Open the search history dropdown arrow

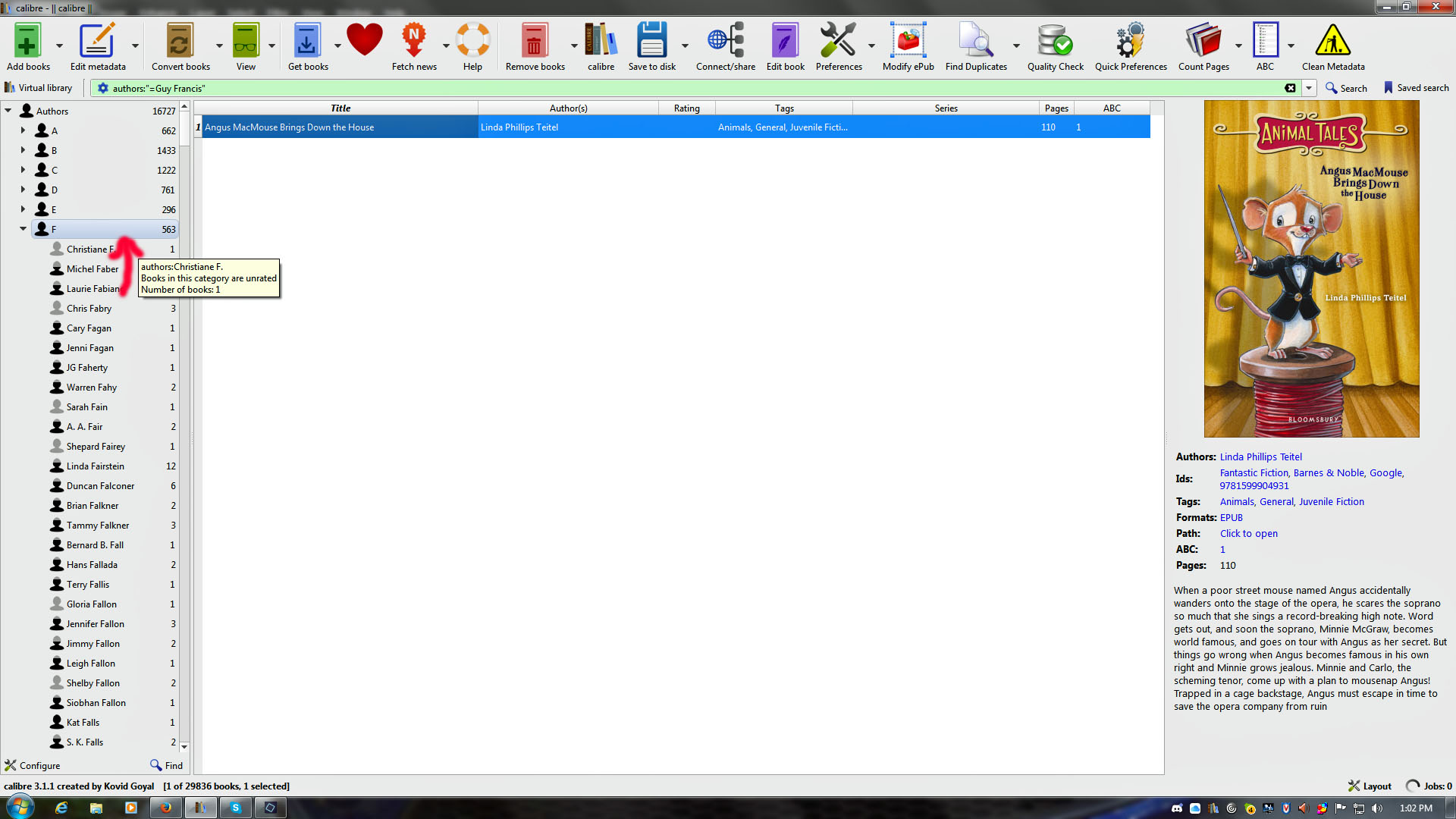(1309, 88)
